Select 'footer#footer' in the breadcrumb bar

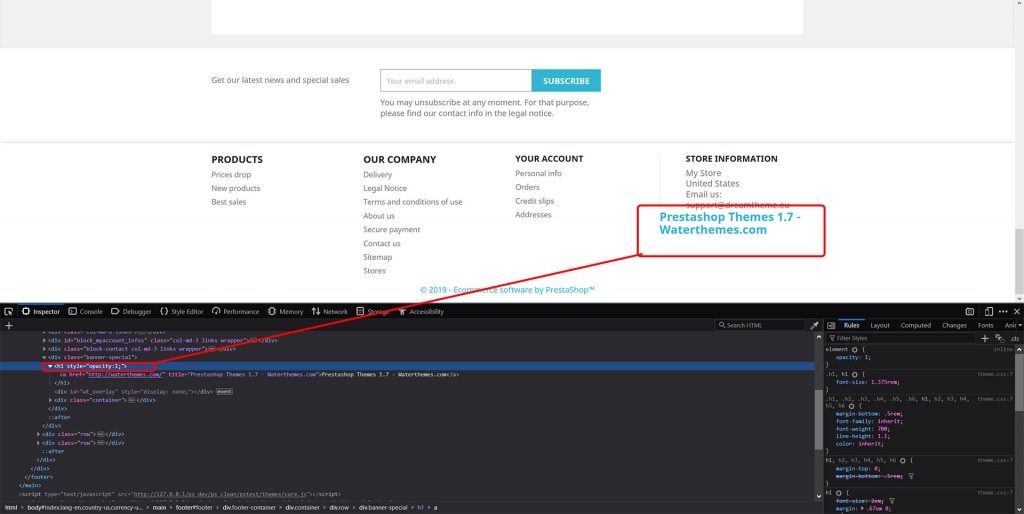(195, 507)
